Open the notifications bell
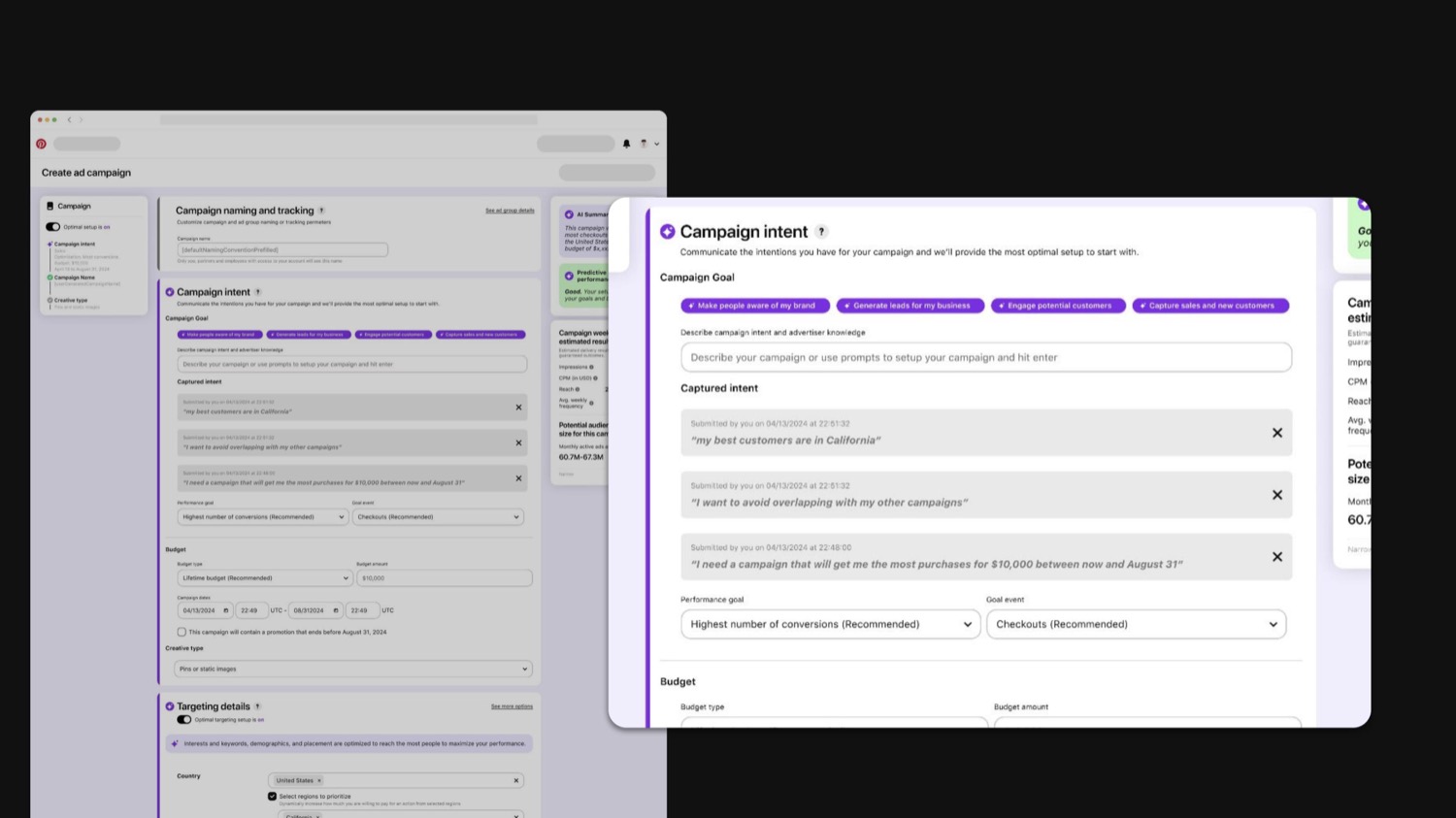Image resolution: width=1456 pixels, height=818 pixels. click(x=626, y=144)
